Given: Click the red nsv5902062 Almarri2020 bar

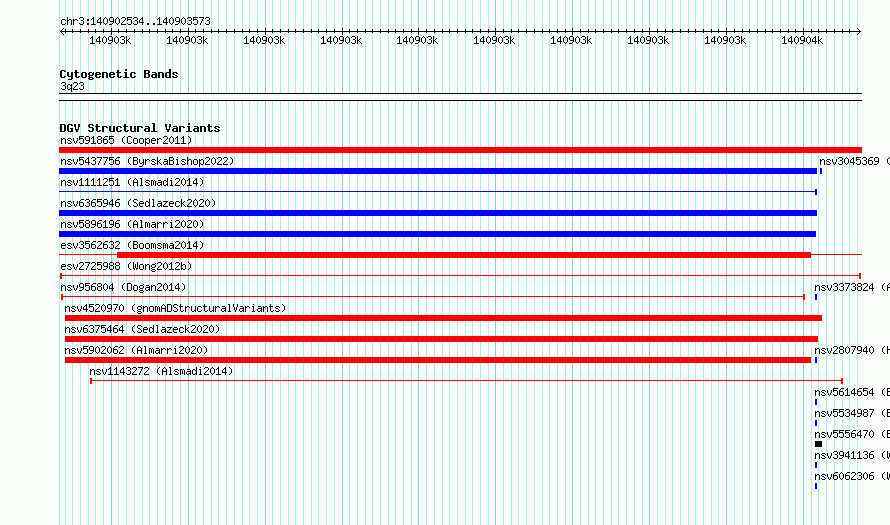Looking at the screenshot, I should (438, 360).
